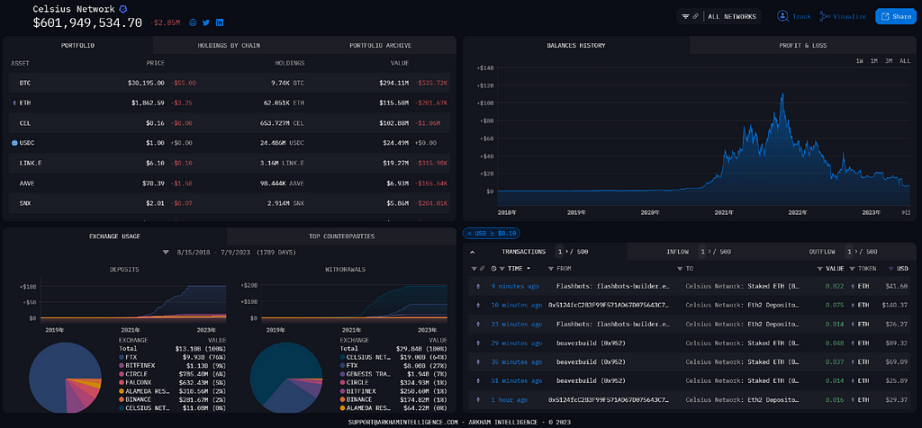The image size is (922, 428).
Task: Click the ETH token icon in the $140.37 row
Action: [852, 305]
